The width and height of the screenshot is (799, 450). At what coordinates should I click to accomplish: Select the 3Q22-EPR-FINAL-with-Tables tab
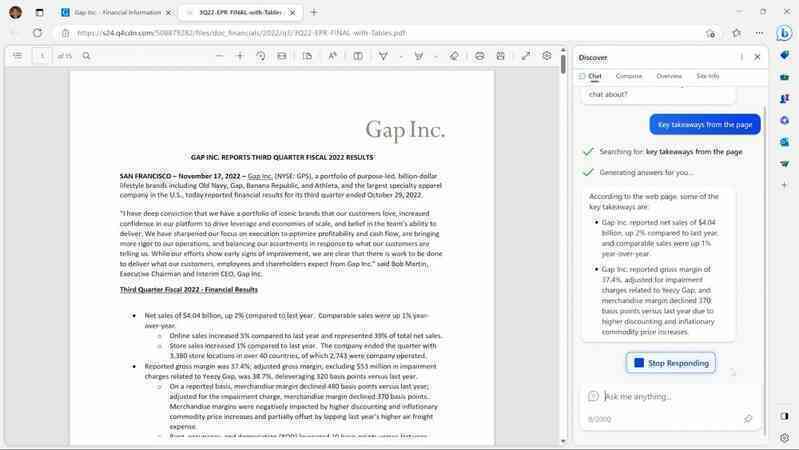pyautogui.click(x=239, y=12)
